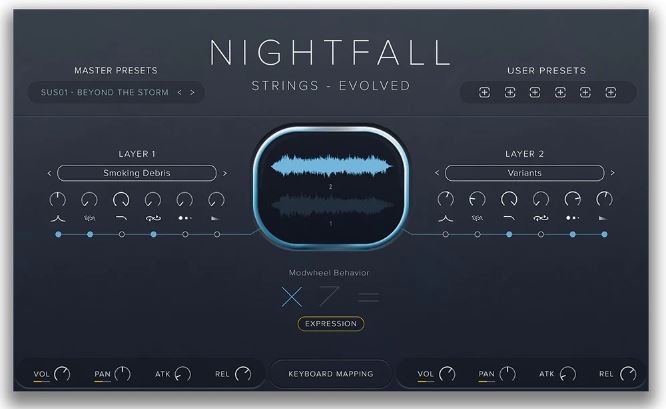Toggle Layer 1 third effect enable dot
Screen dimensions: 666x409
point(122,234)
